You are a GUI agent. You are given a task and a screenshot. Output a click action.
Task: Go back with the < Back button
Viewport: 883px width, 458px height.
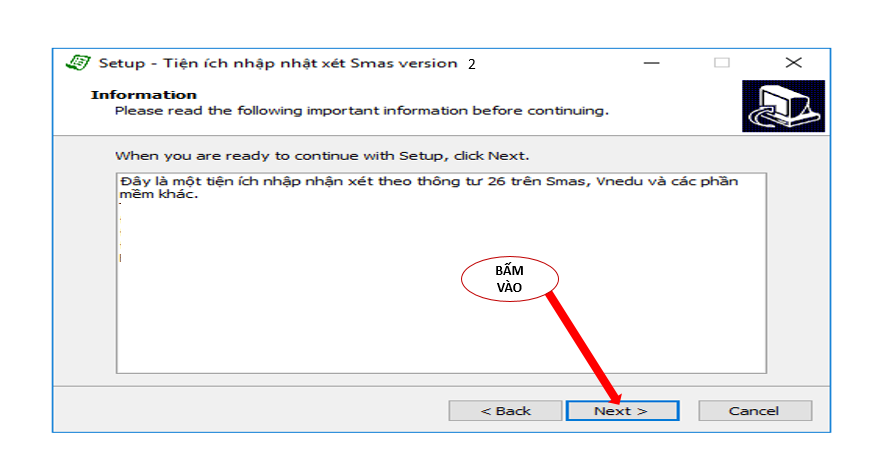point(505,411)
